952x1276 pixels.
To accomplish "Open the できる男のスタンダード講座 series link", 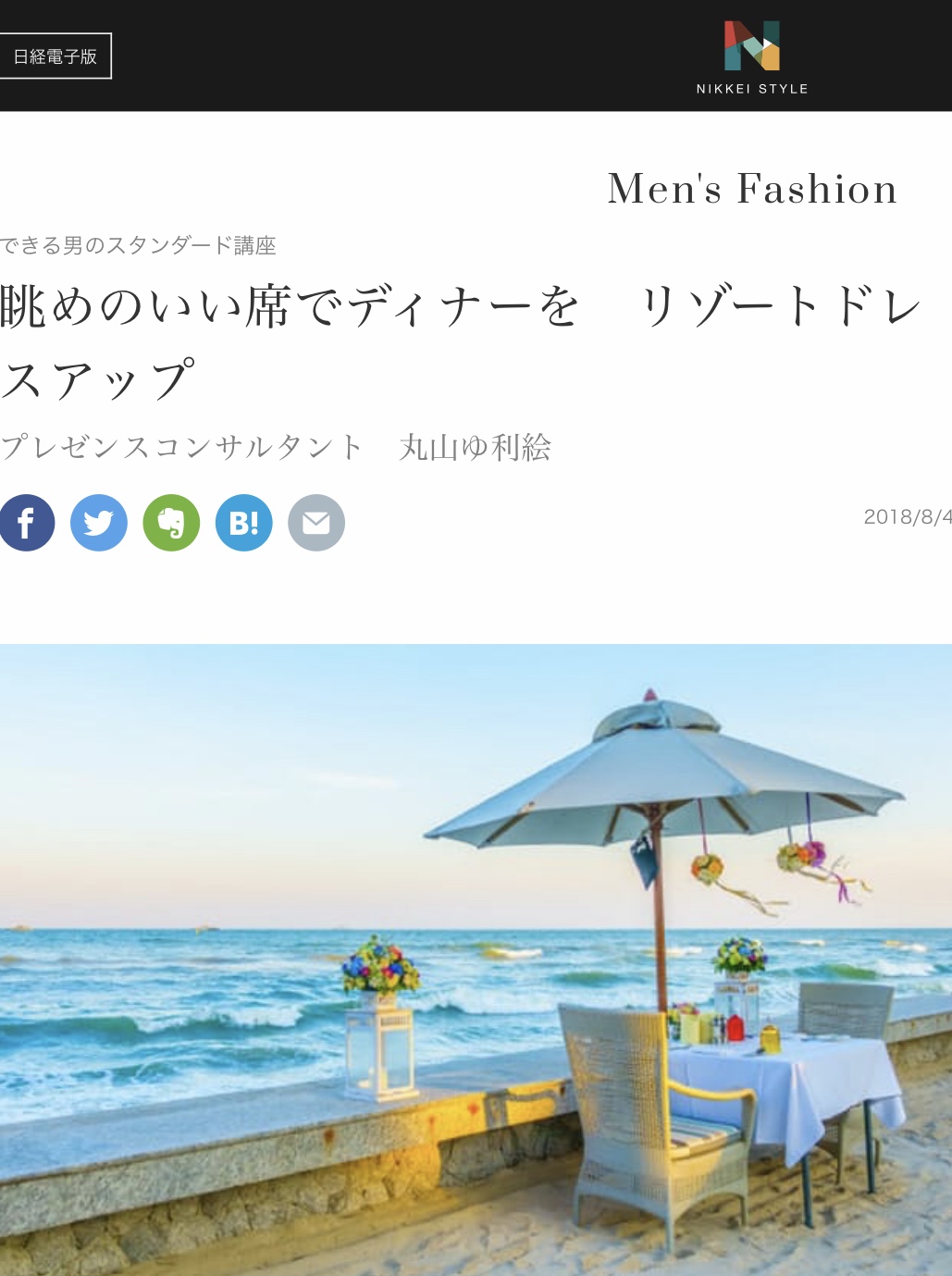I will pyautogui.click(x=139, y=245).
